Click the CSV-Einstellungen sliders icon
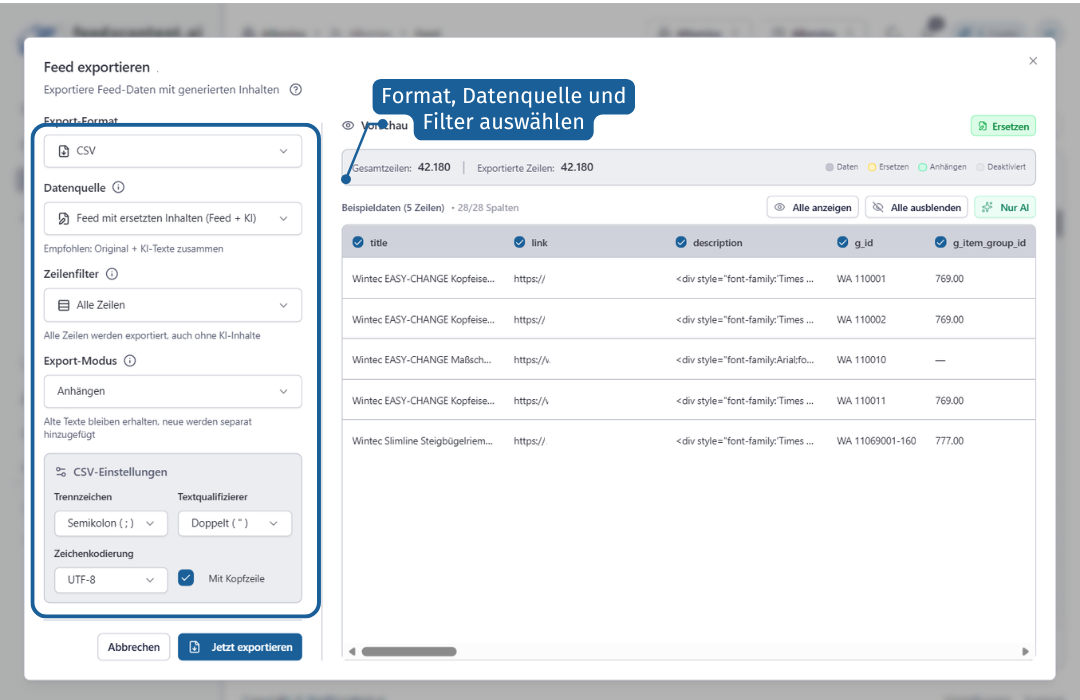This screenshot has height=700, width=1080. [x=61, y=472]
